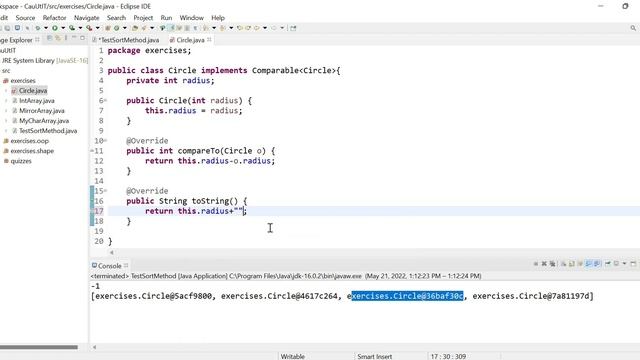Click the New Java Package icon

[108, 28]
